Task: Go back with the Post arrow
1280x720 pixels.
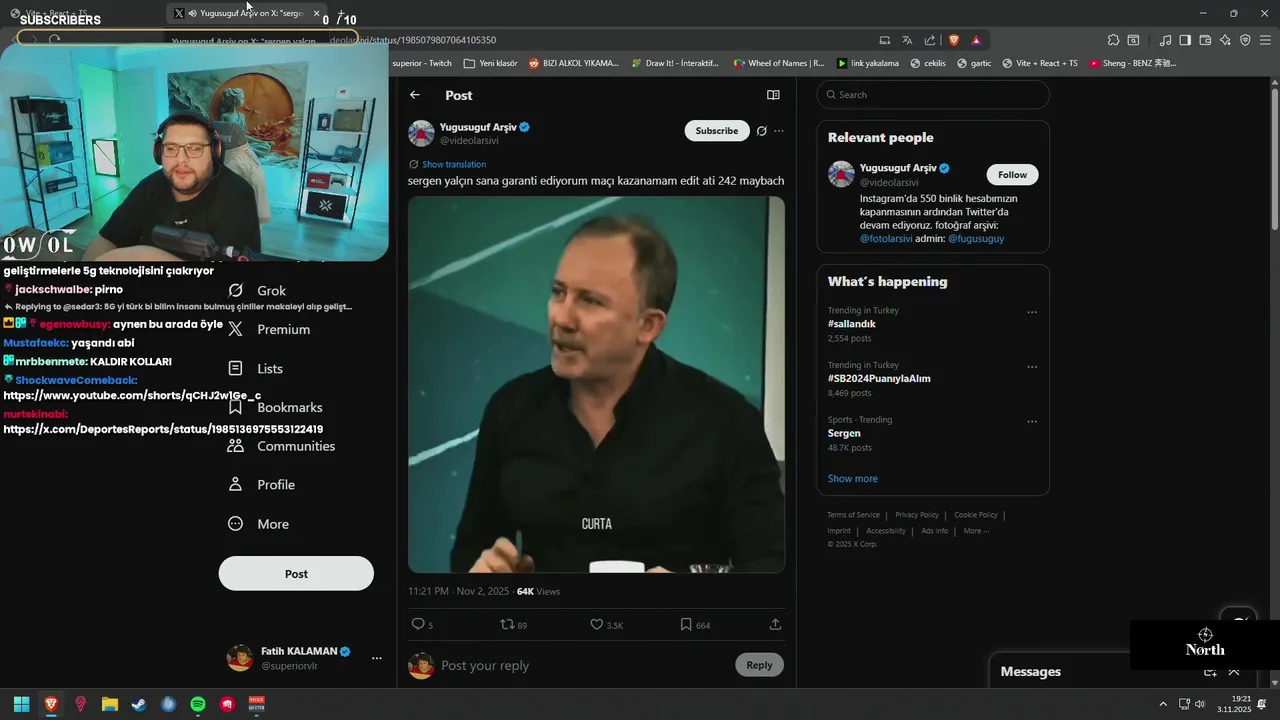Action: pyautogui.click(x=415, y=95)
